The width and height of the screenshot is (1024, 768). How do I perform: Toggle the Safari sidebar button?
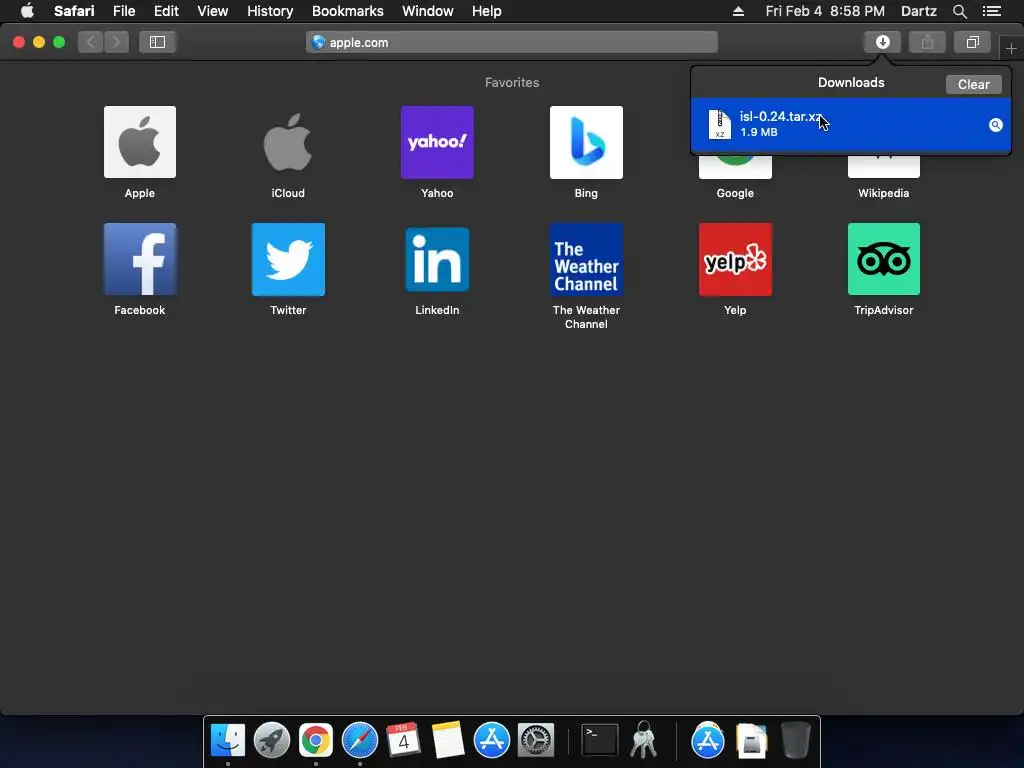(x=157, y=42)
